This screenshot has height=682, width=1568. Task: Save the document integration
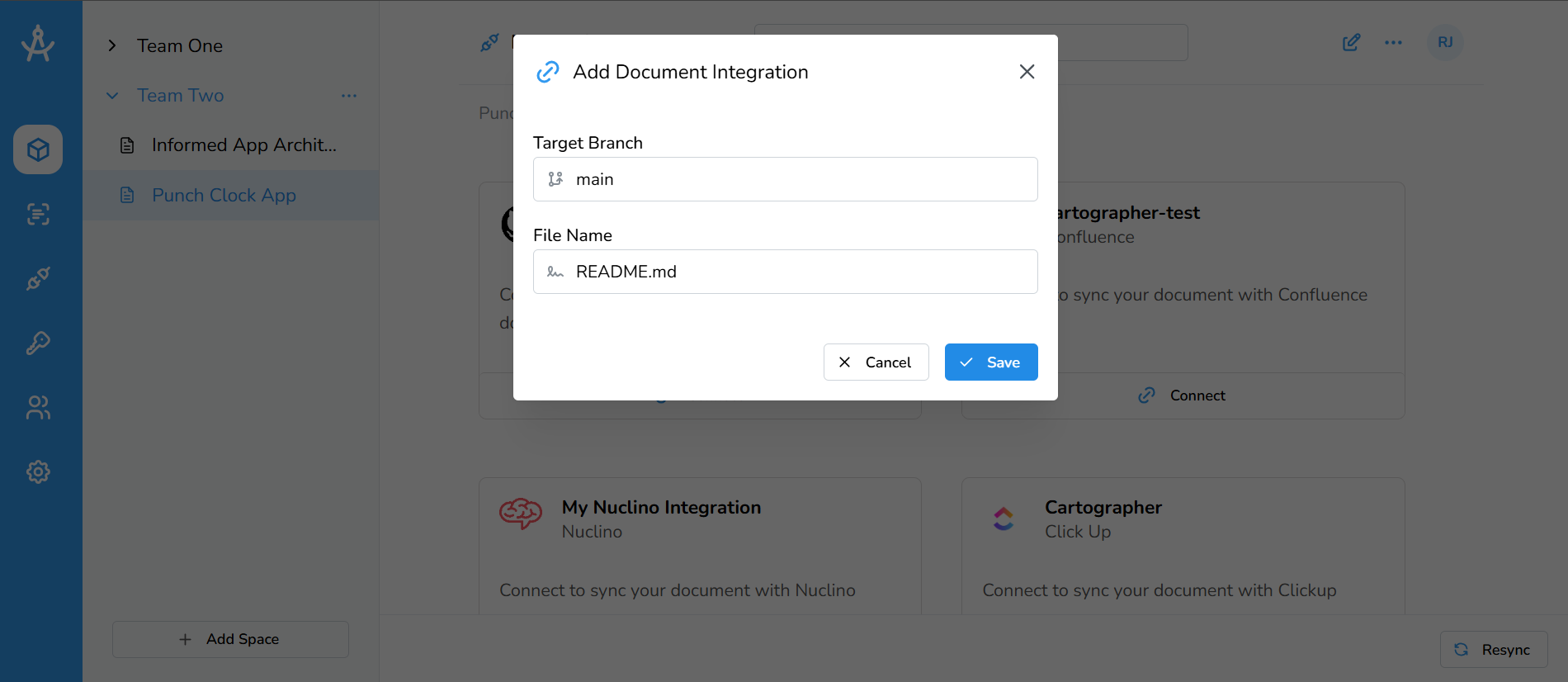(x=991, y=362)
